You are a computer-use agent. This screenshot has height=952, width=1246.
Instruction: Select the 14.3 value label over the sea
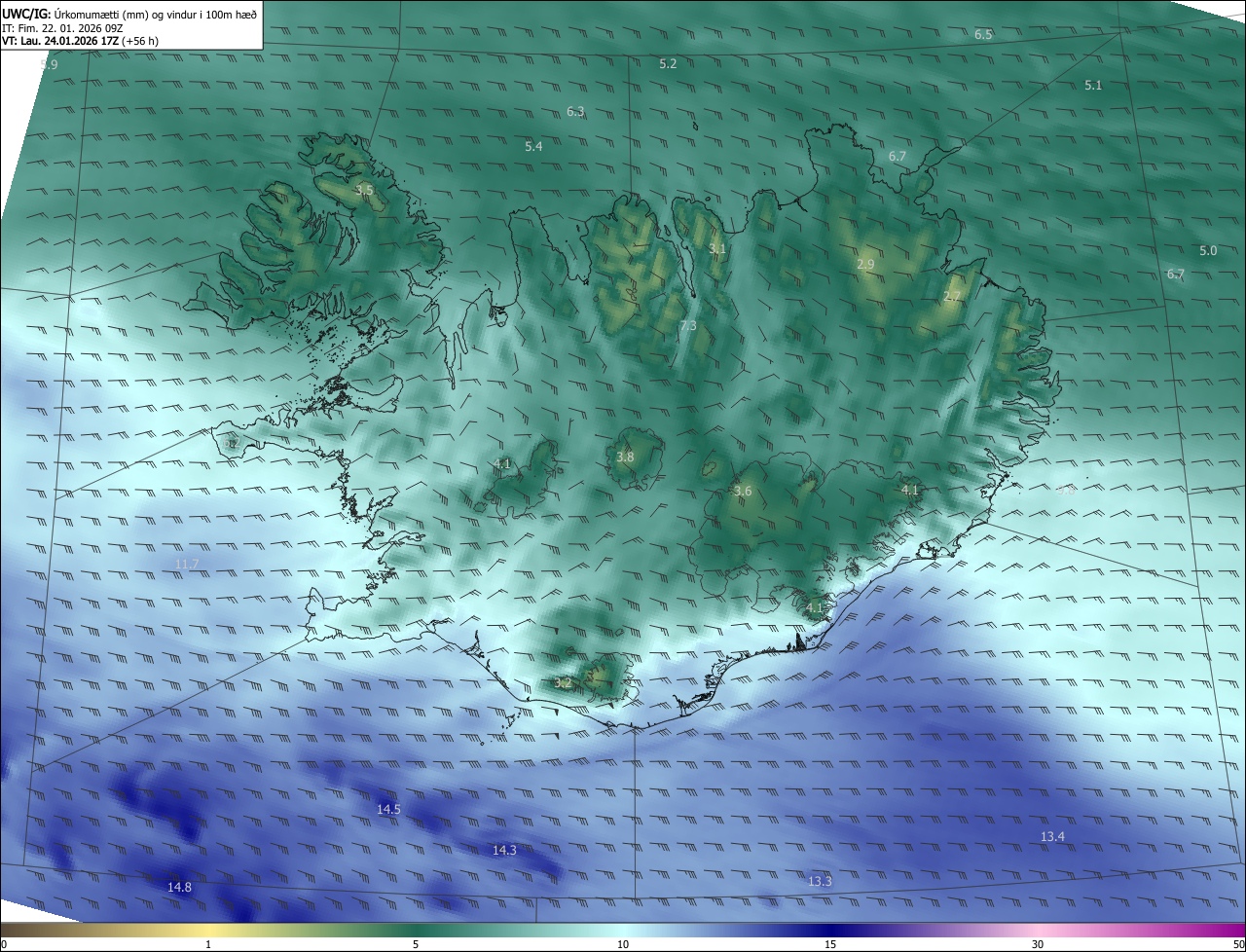(504, 851)
